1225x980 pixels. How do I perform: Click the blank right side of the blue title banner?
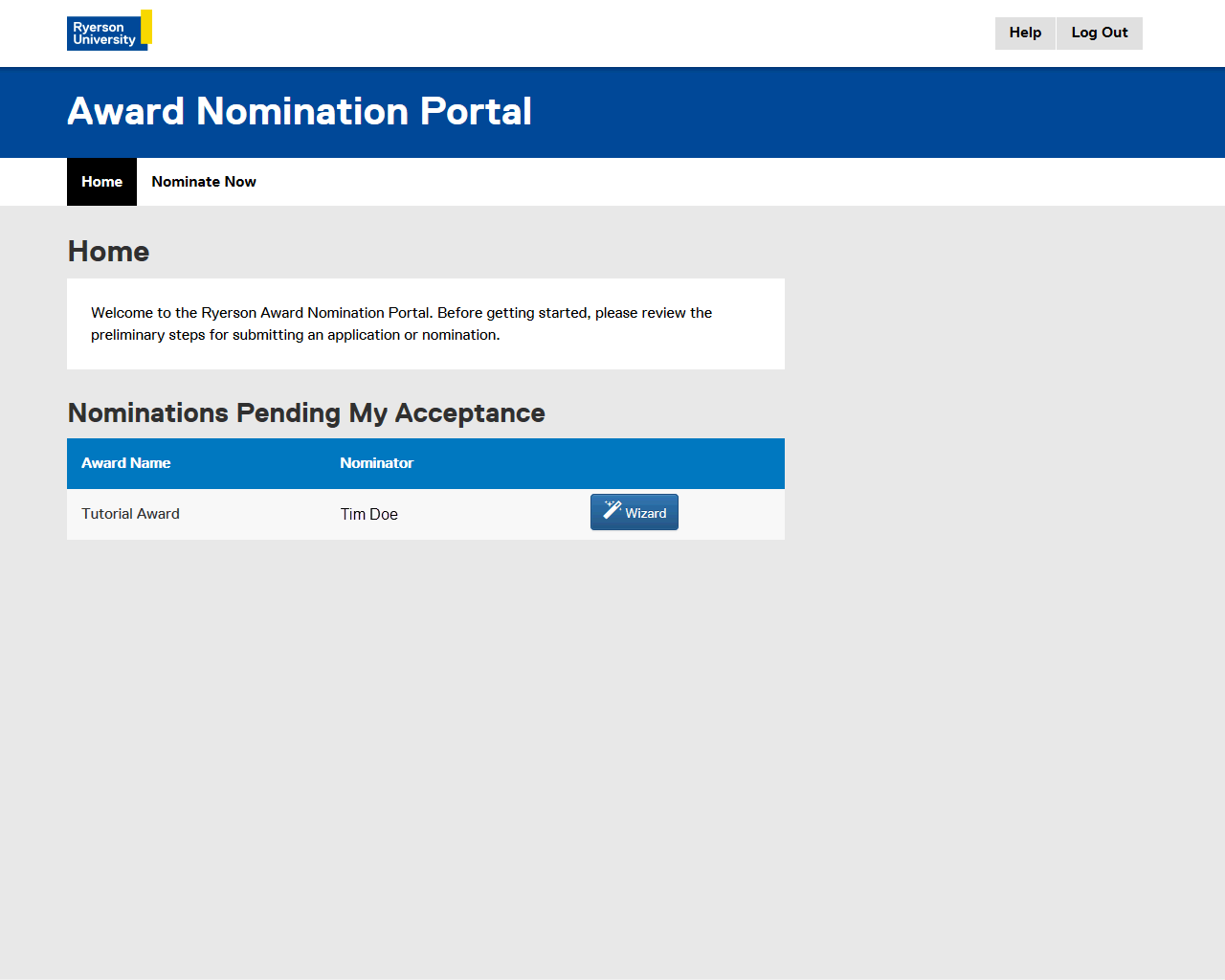909,112
